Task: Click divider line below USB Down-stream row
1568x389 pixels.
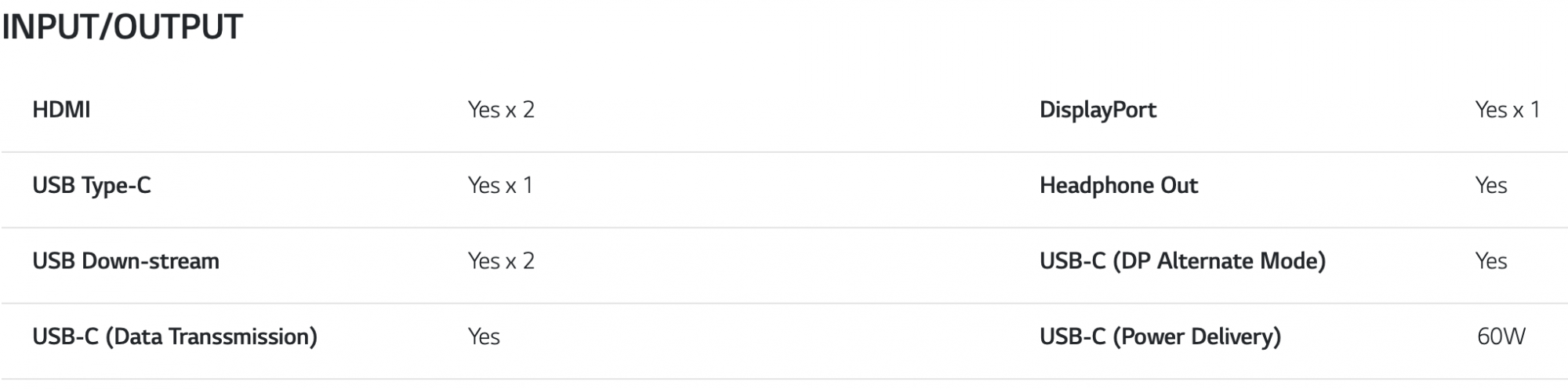Action: pos(784,304)
